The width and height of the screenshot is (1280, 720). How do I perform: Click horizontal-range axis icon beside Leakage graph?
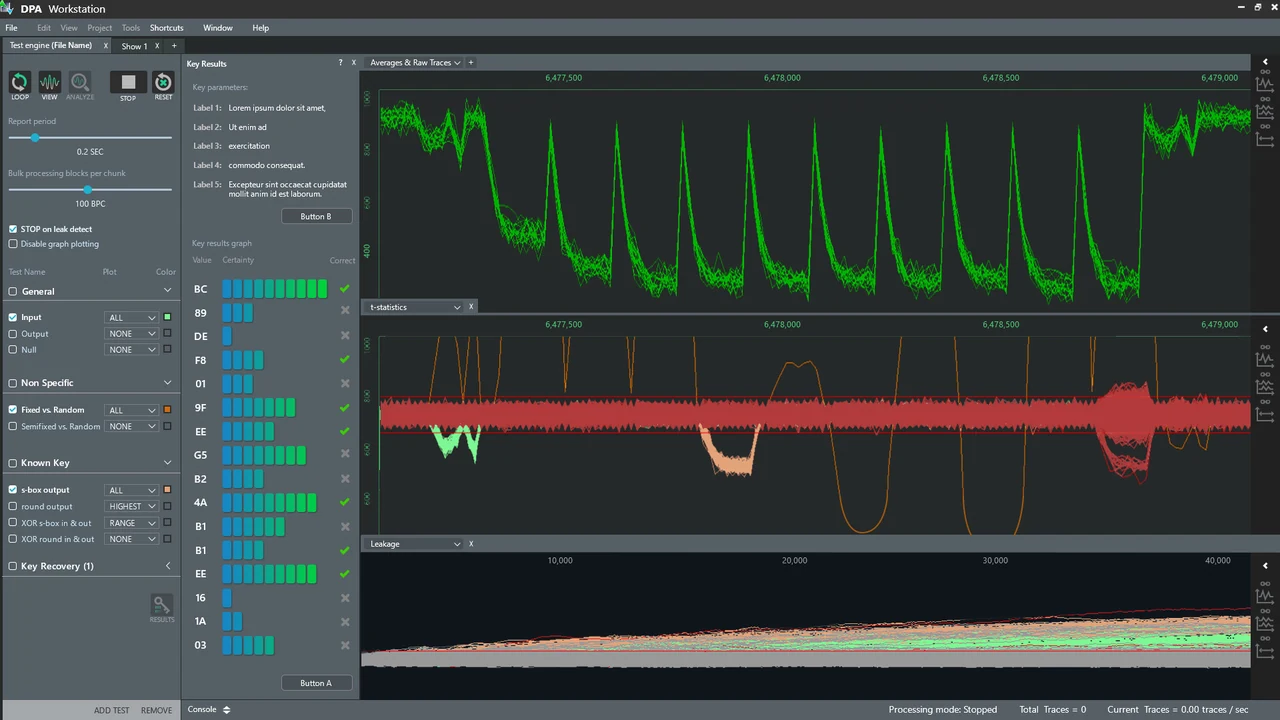(x=1265, y=650)
